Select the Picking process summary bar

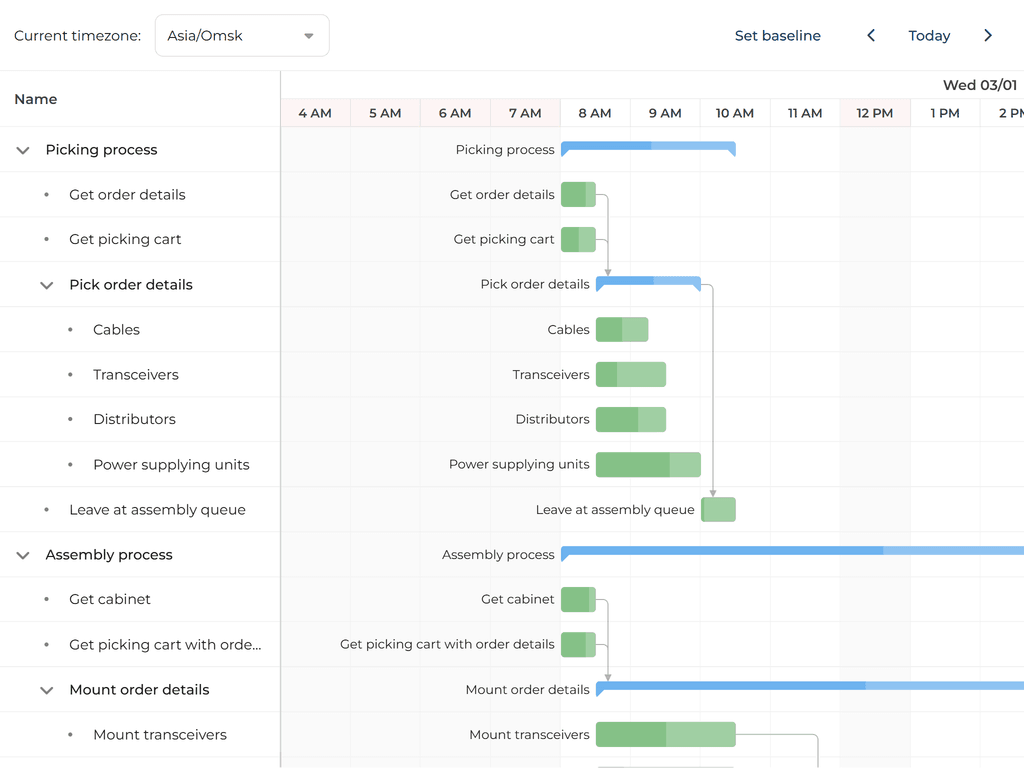pyautogui.click(x=648, y=147)
